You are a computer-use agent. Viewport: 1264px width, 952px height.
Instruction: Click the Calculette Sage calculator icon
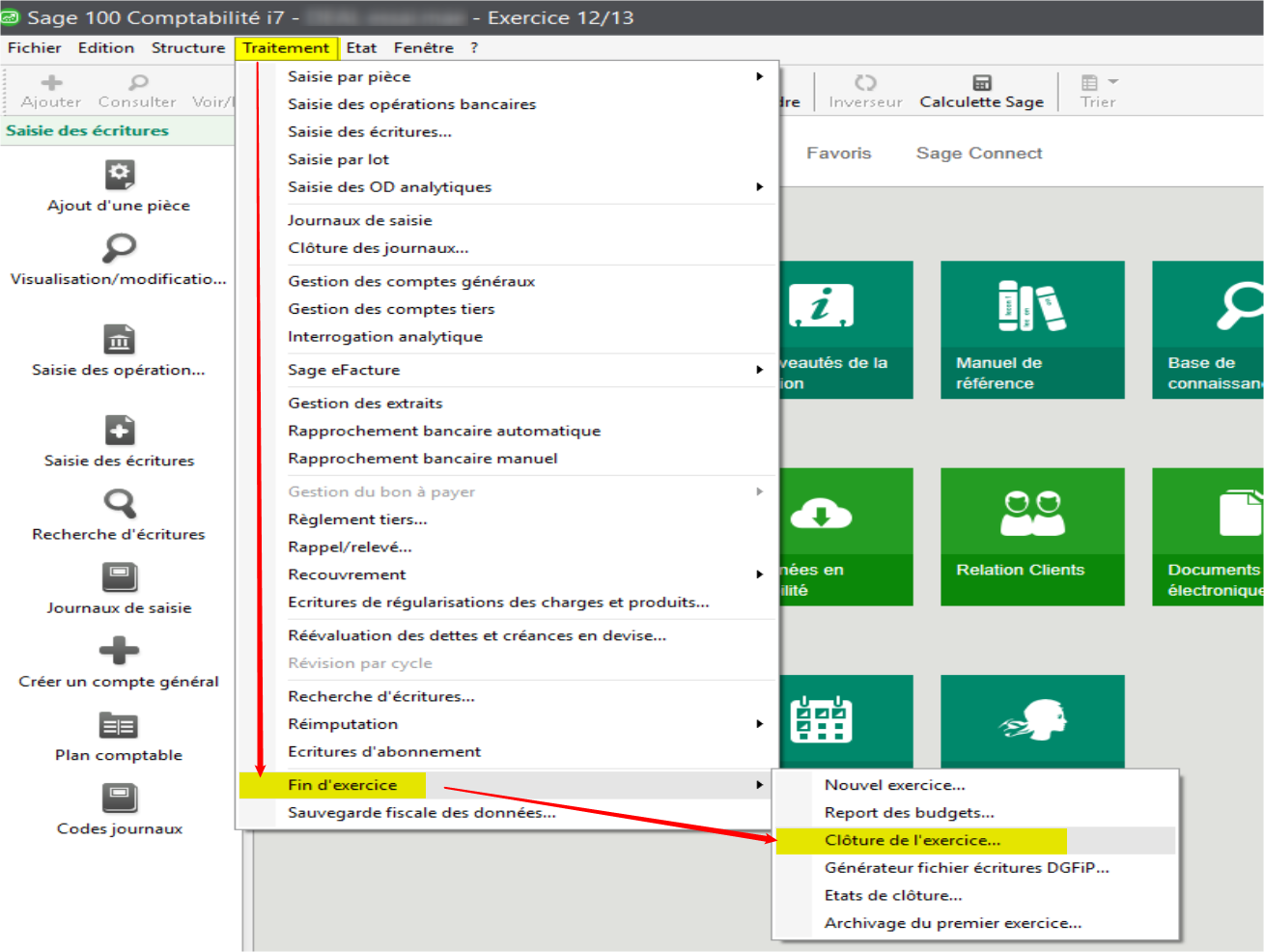pyautogui.click(x=981, y=83)
